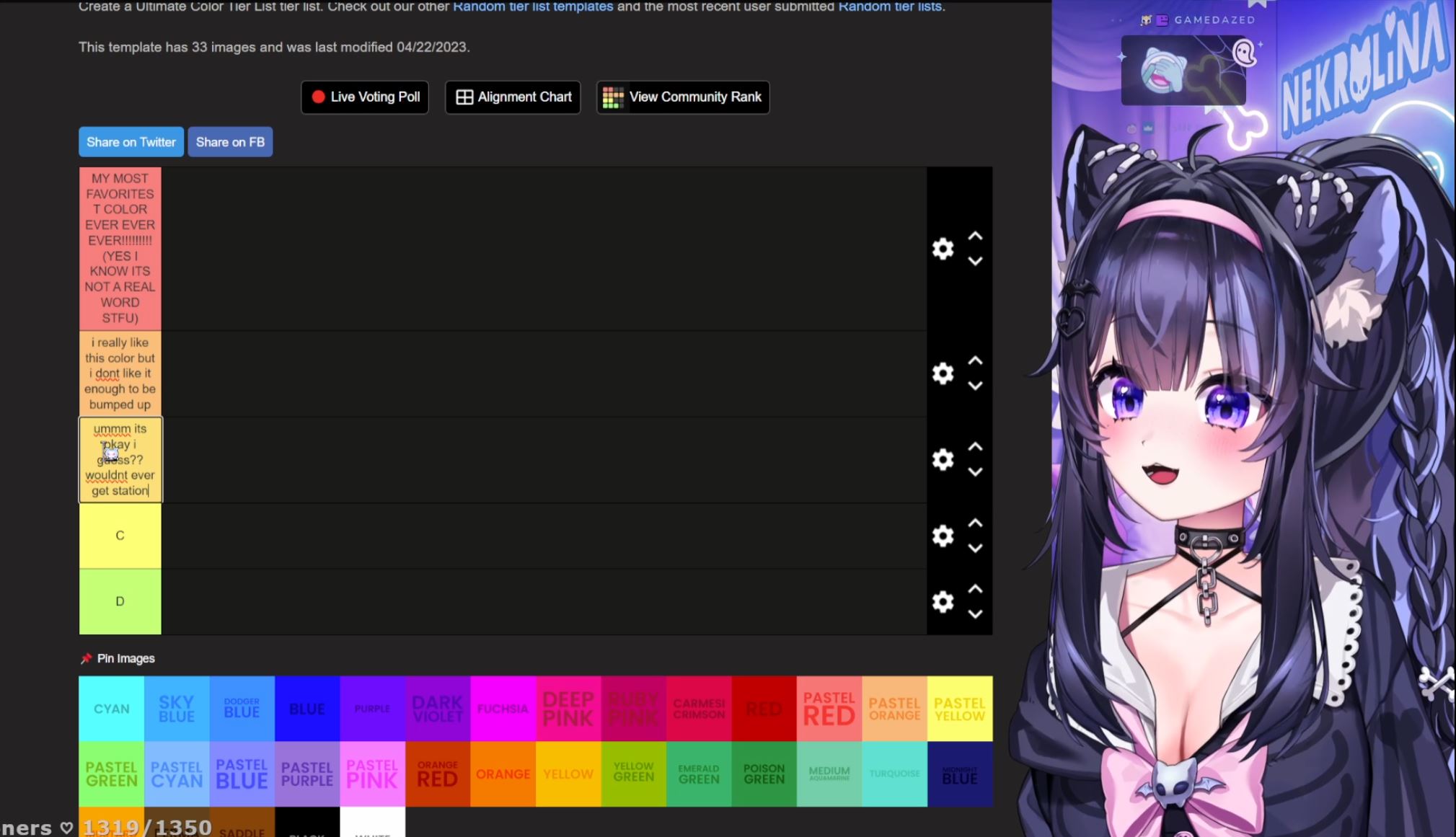Select the Pastel Purple color tile

coord(306,774)
